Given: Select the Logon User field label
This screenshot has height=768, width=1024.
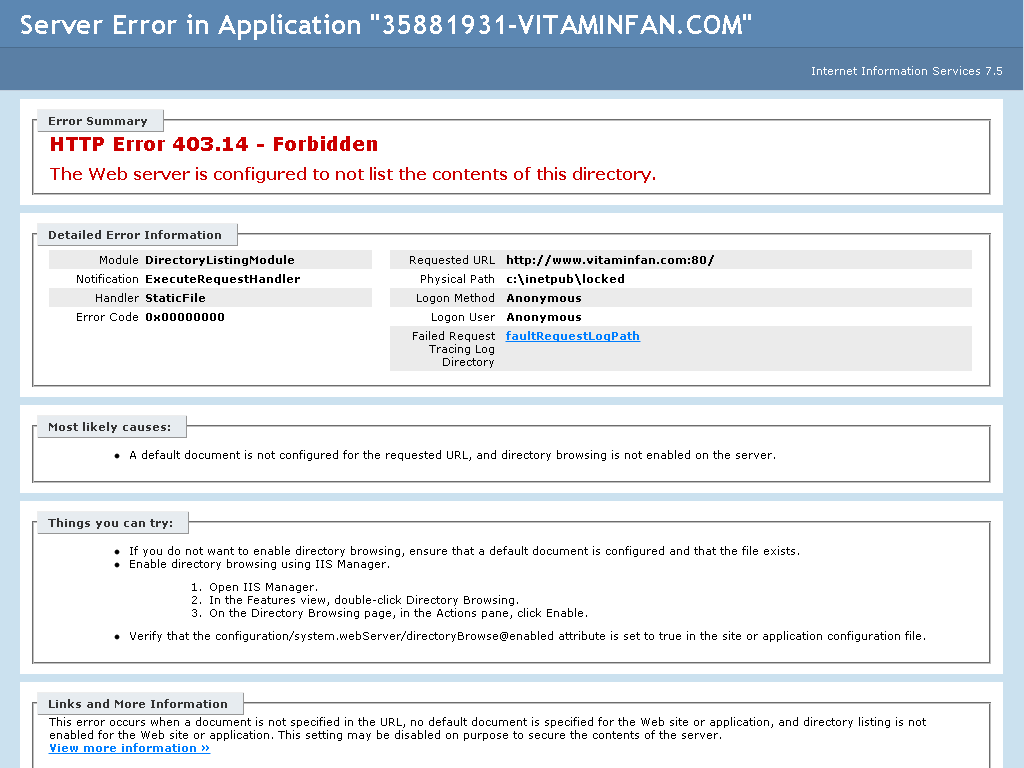Looking at the screenshot, I should (x=463, y=317).
